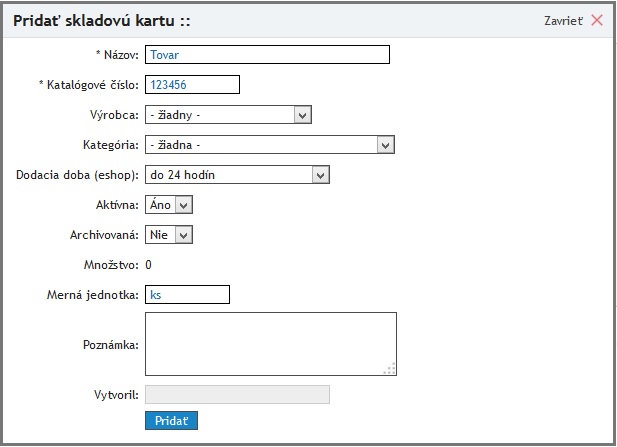Click the Poznámka label text
This screenshot has height=447, width=617.
110,344
